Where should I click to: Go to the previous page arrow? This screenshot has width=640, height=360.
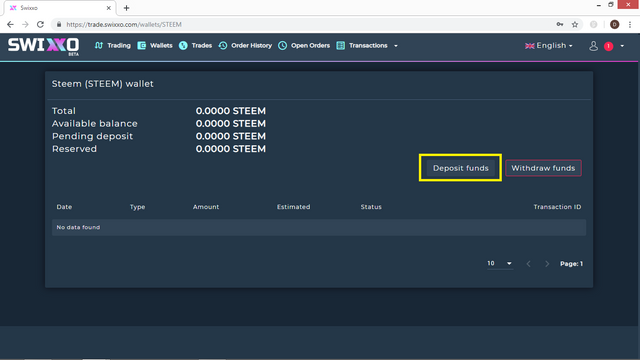(529, 264)
